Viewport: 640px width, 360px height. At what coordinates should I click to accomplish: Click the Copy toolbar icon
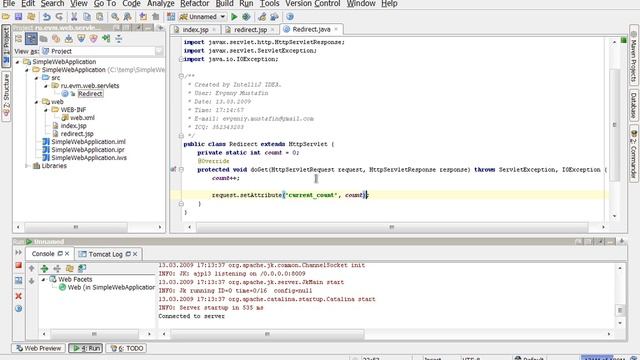point(87,17)
